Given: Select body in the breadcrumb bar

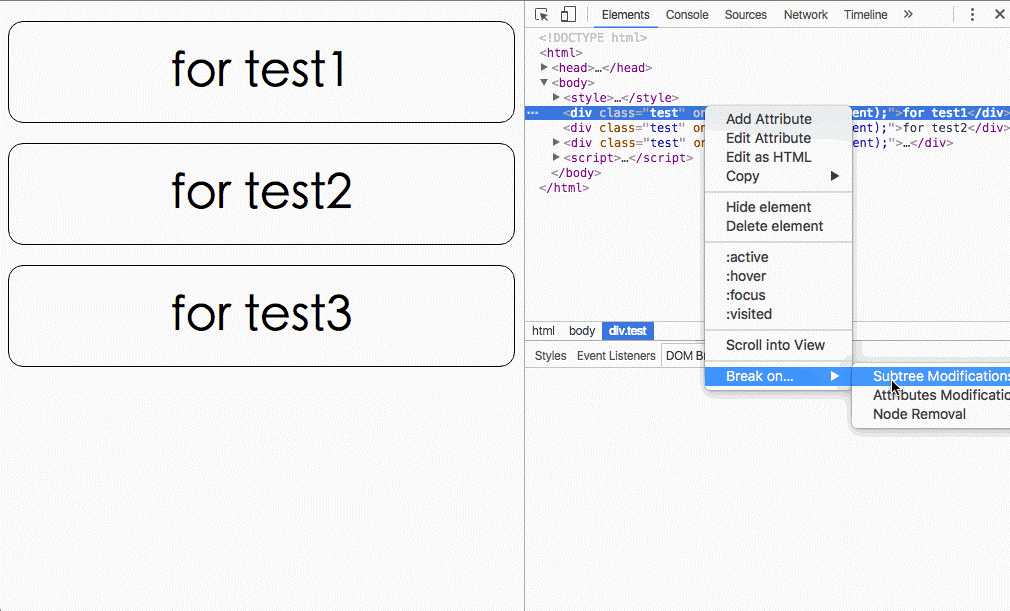Looking at the screenshot, I should pos(582,331).
